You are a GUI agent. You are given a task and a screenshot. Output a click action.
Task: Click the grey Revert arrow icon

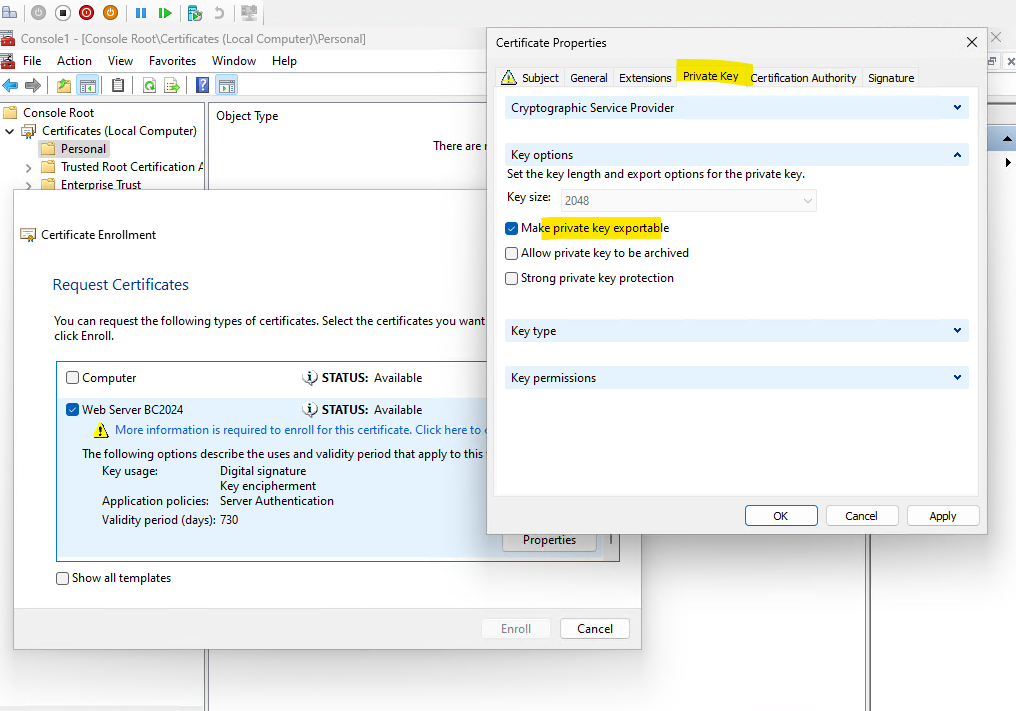[219, 13]
